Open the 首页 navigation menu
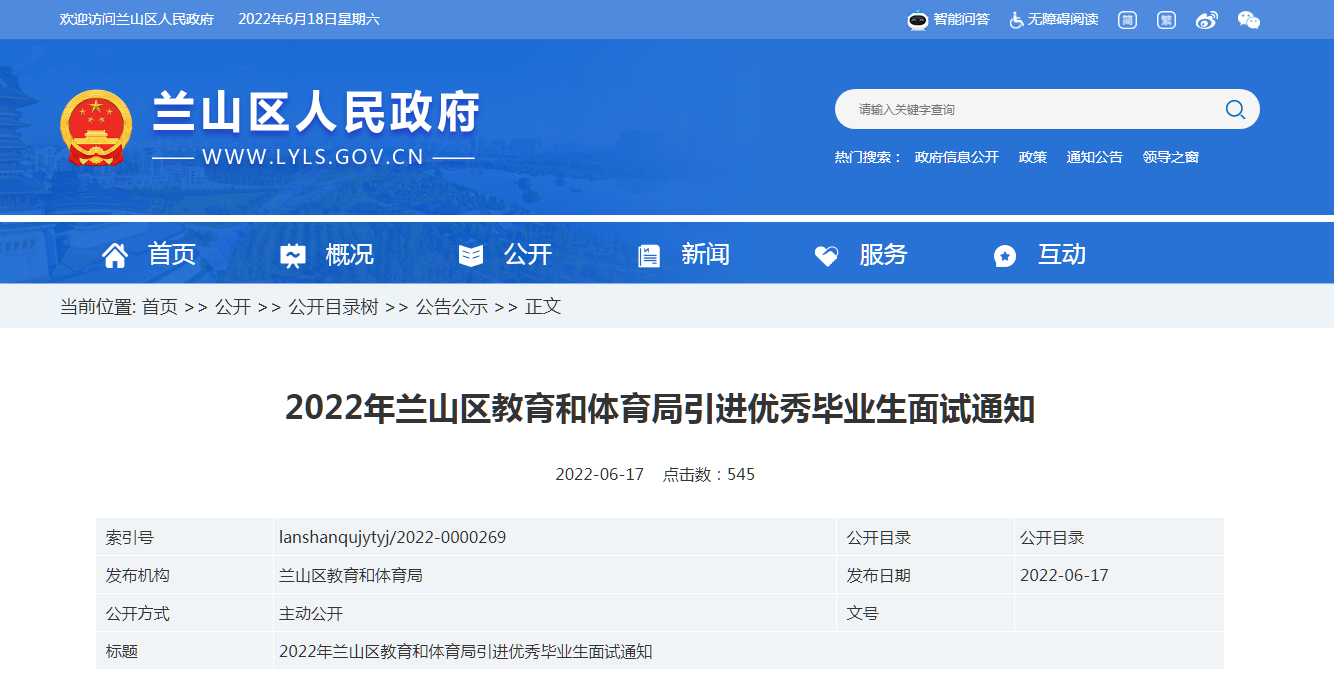 (172, 254)
